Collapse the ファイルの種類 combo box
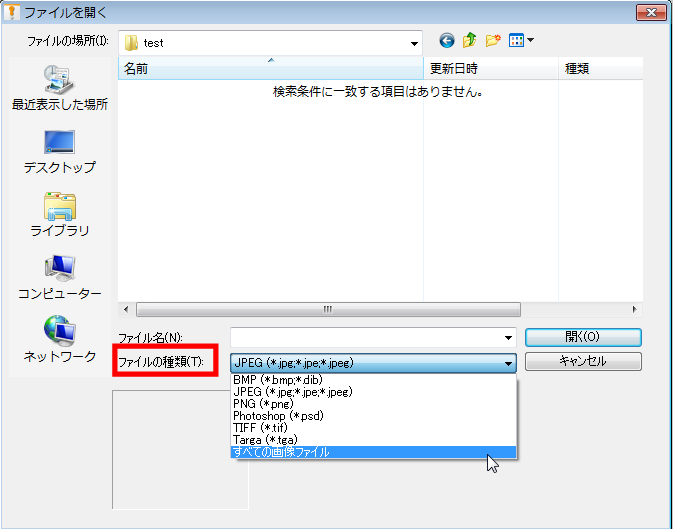The height and width of the screenshot is (529, 673). 373,363
